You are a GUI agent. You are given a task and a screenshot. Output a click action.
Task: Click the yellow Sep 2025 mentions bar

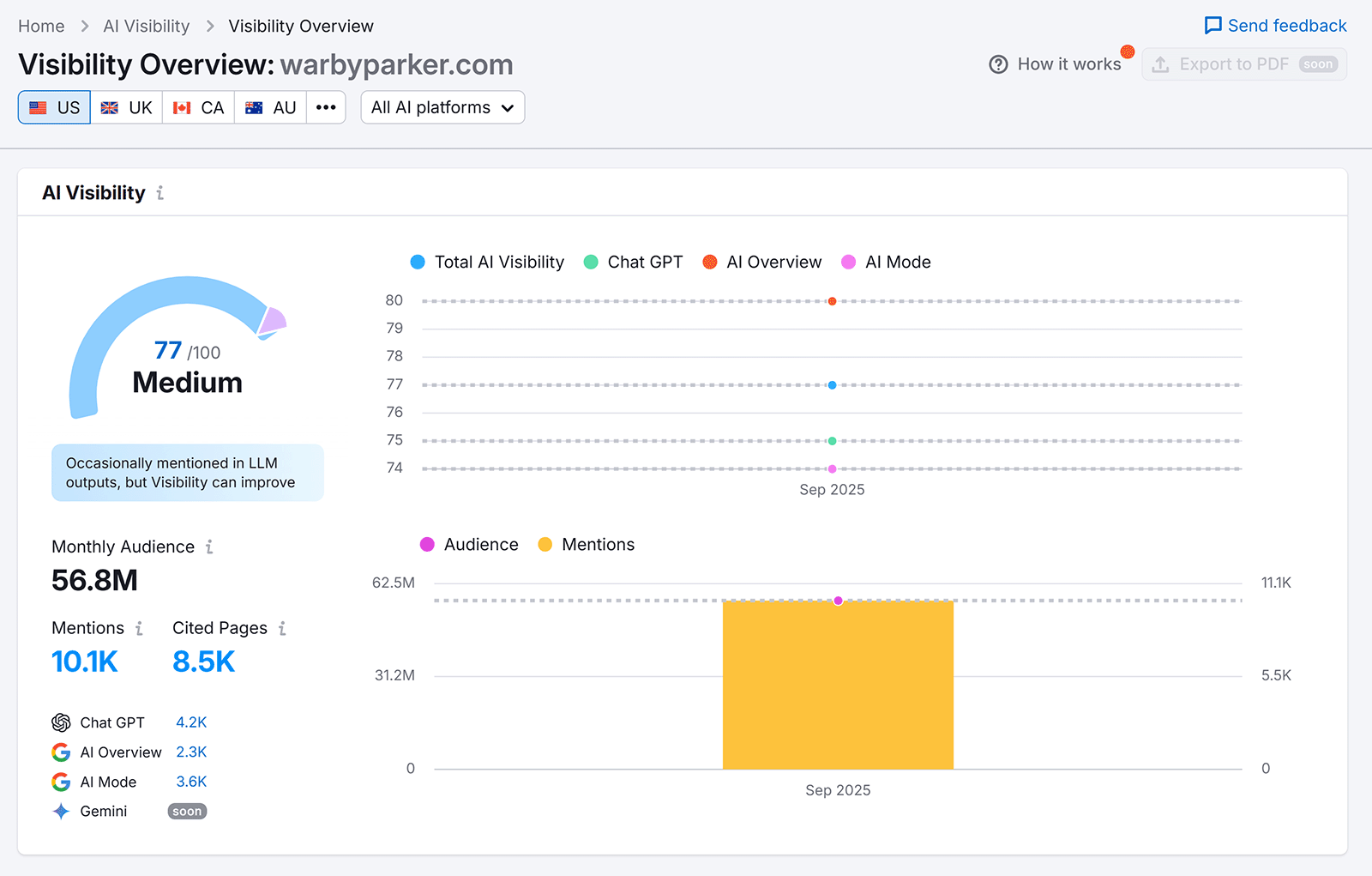point(838,684)
